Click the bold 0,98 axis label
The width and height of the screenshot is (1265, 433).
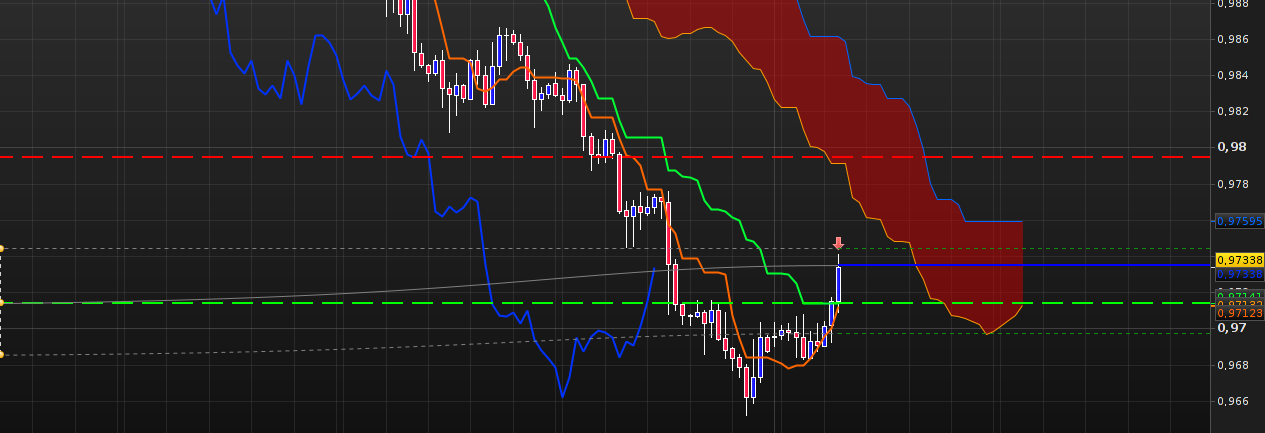1231,147
